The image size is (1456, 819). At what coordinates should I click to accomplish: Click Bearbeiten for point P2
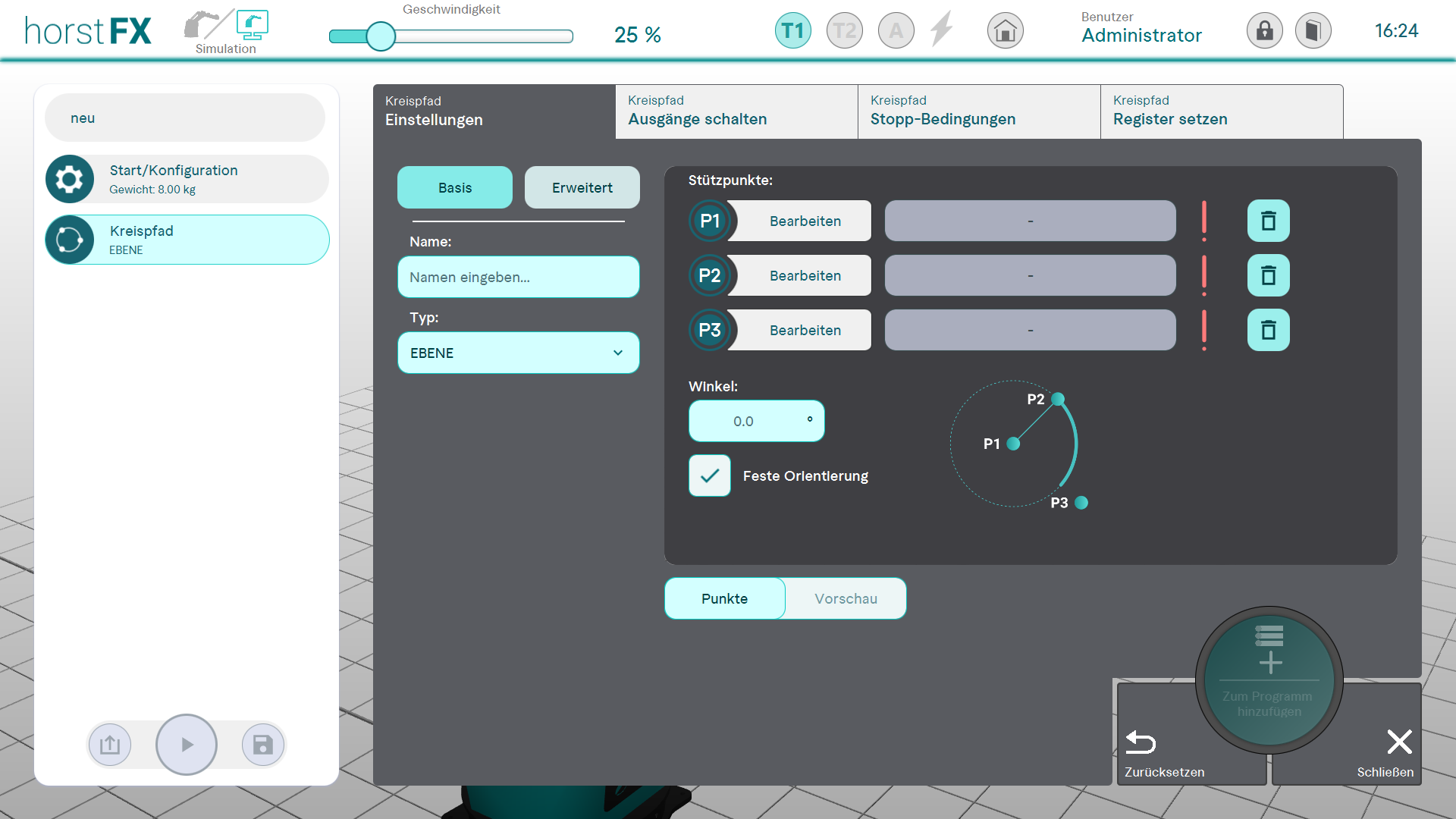[x=805, y=275]
